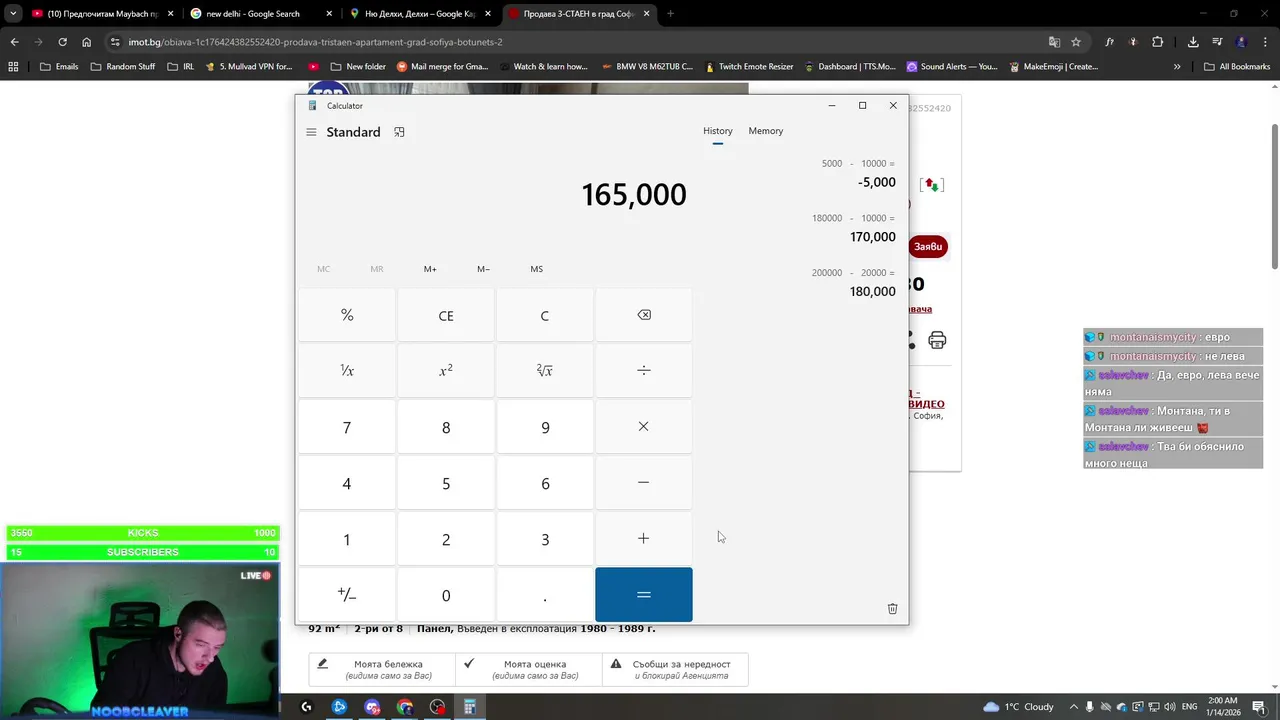1280x720 pixels.
Task: Open the Chrome apps grid icon
Action: (x=13, y=67)
